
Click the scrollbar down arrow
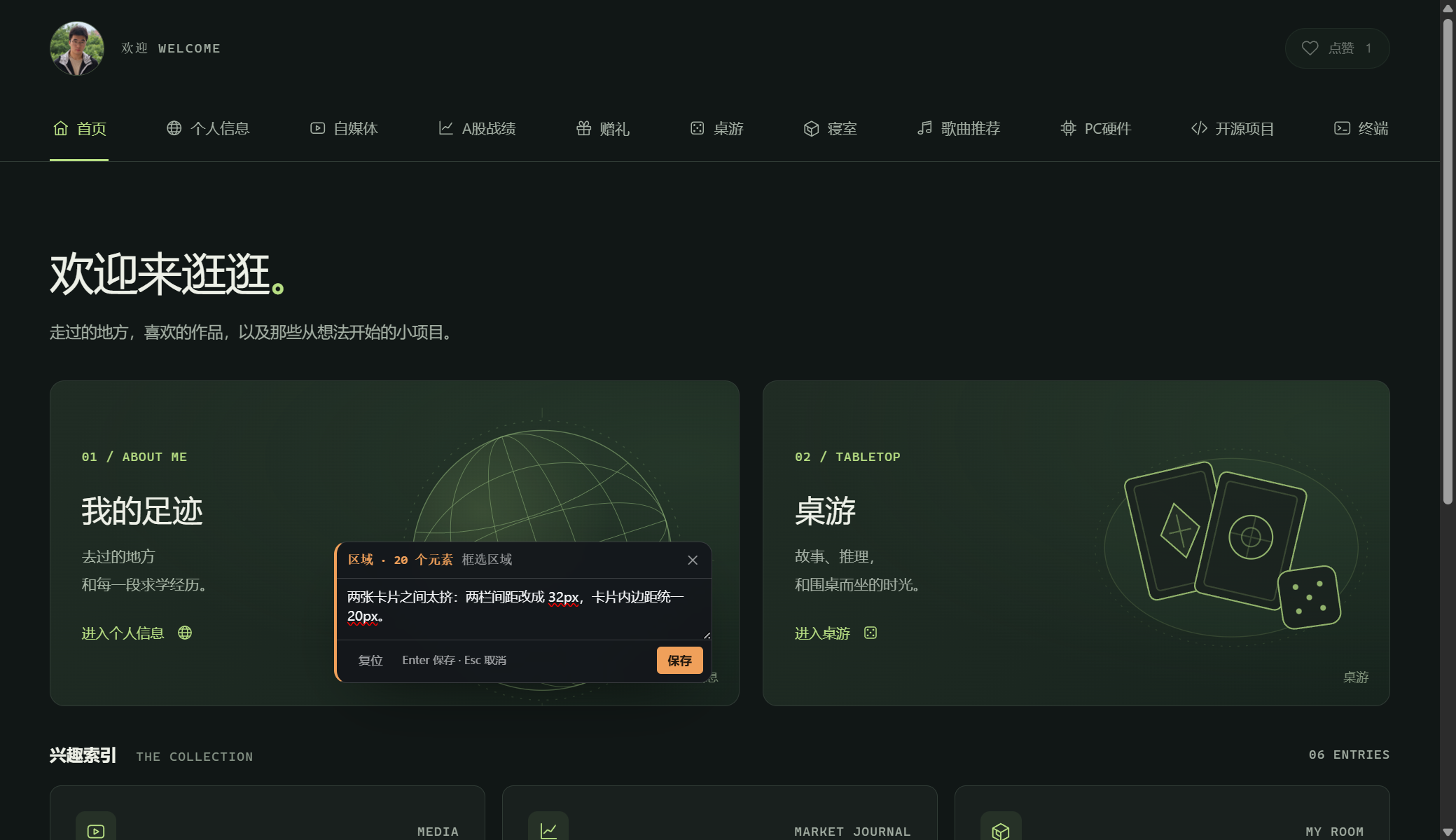coord(1448,832)
